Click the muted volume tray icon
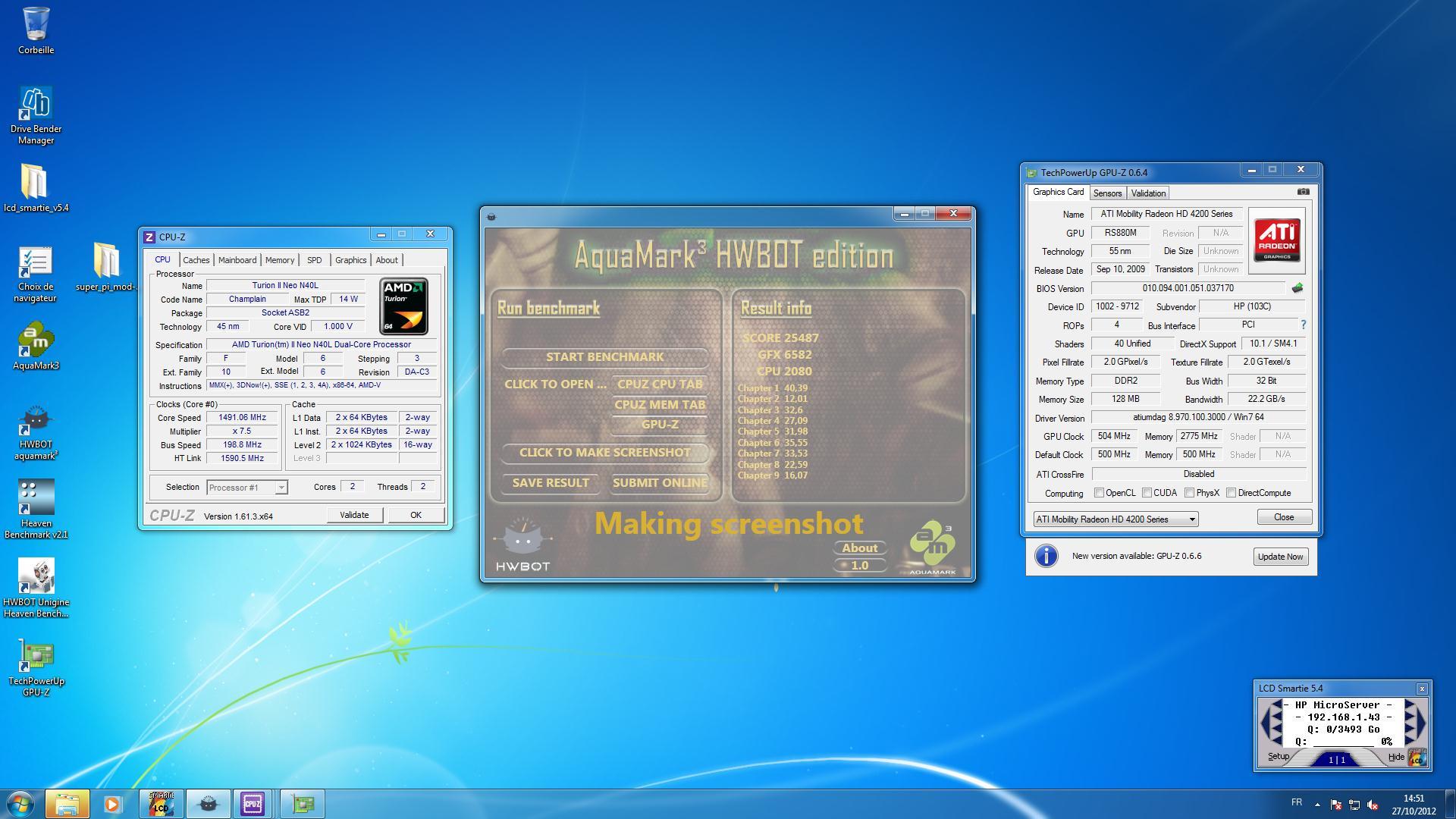The image size is (1456, 819). [x=1372, y=805]
